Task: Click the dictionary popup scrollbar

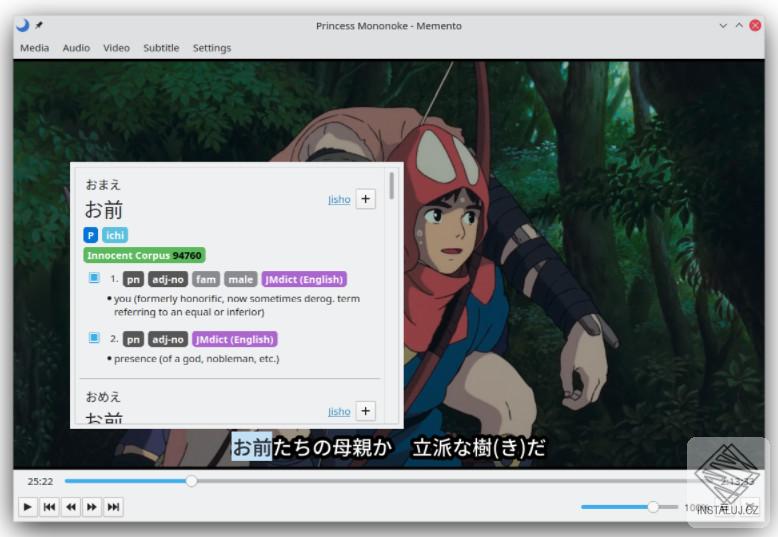Action: click(392, 186)
